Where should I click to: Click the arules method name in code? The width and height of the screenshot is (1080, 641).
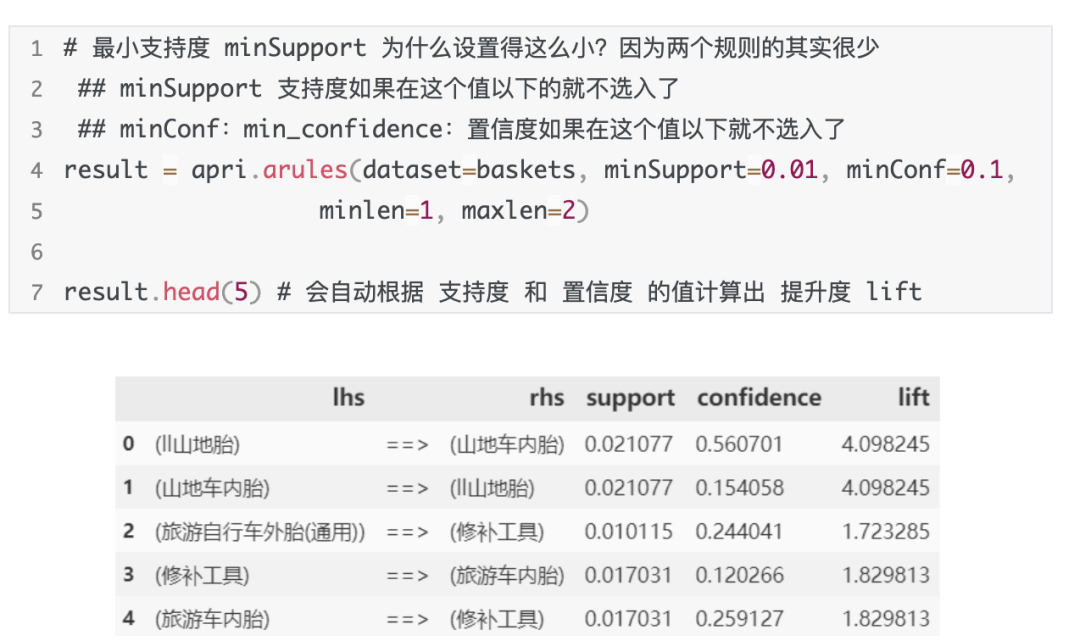coord(304,169)
